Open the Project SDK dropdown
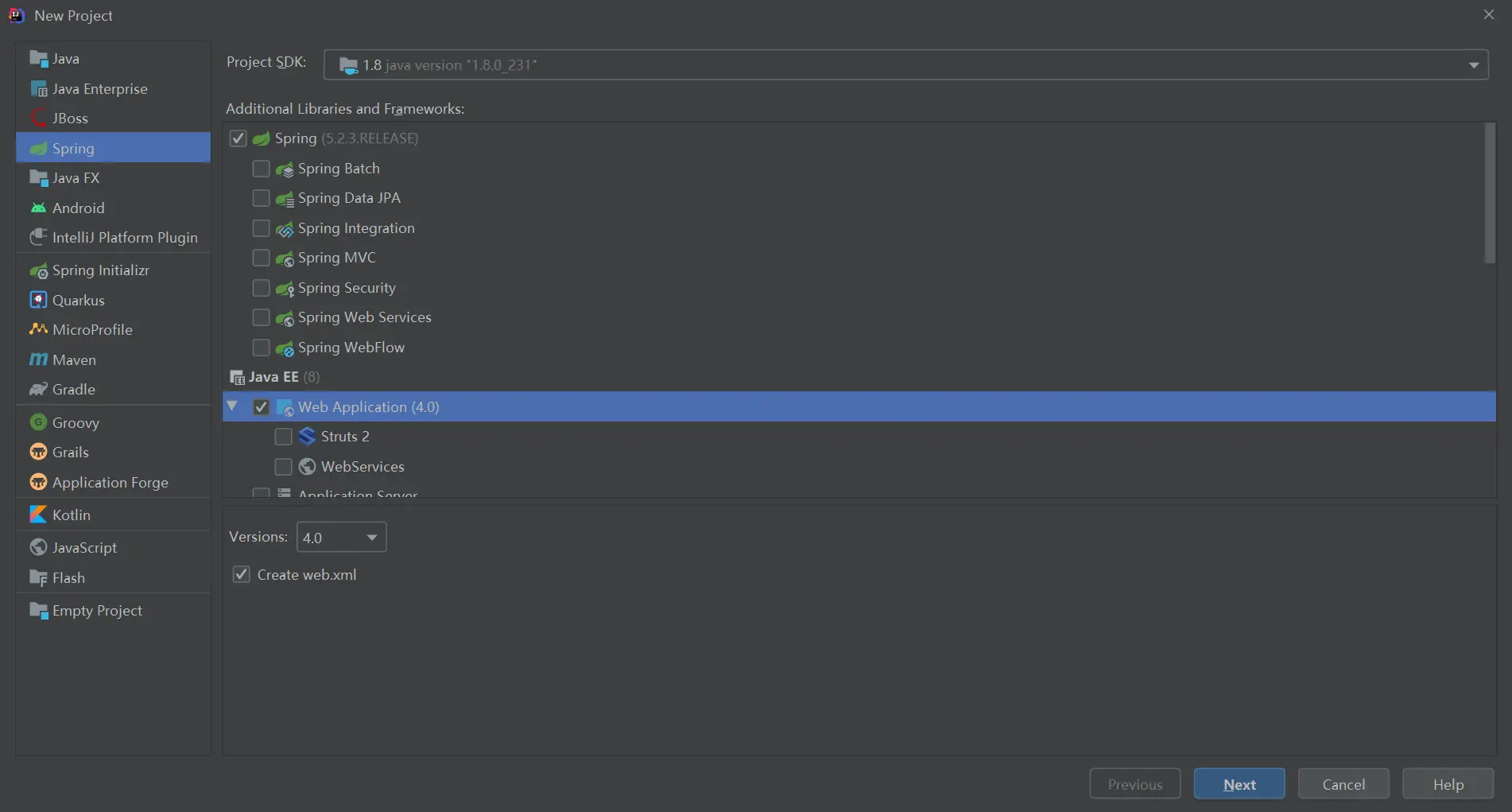 (906, 65)
